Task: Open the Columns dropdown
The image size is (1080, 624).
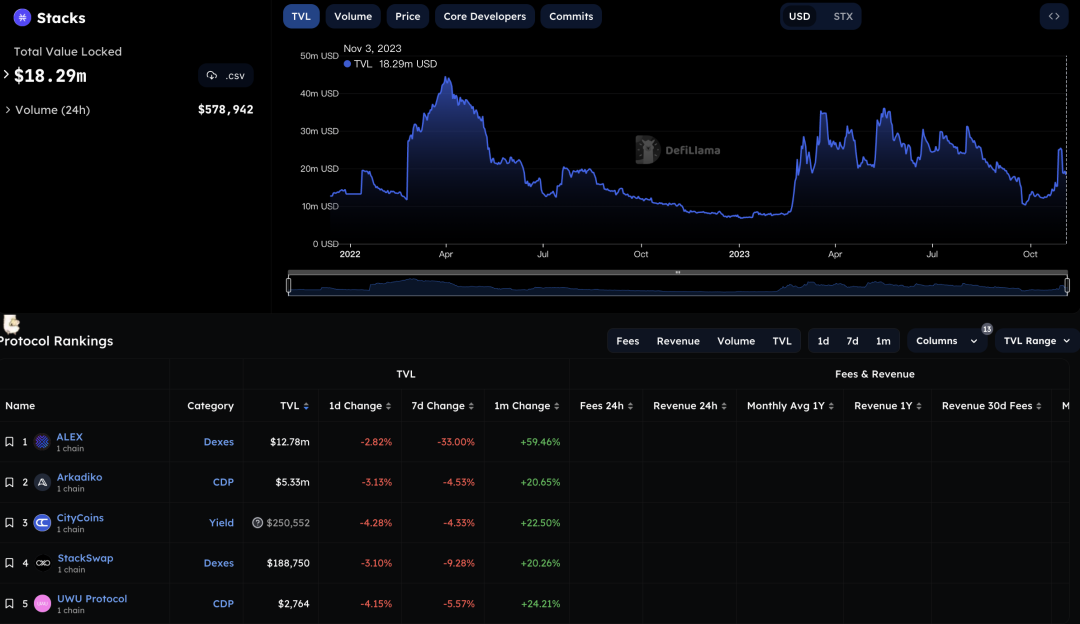Action: click(945, 341)
